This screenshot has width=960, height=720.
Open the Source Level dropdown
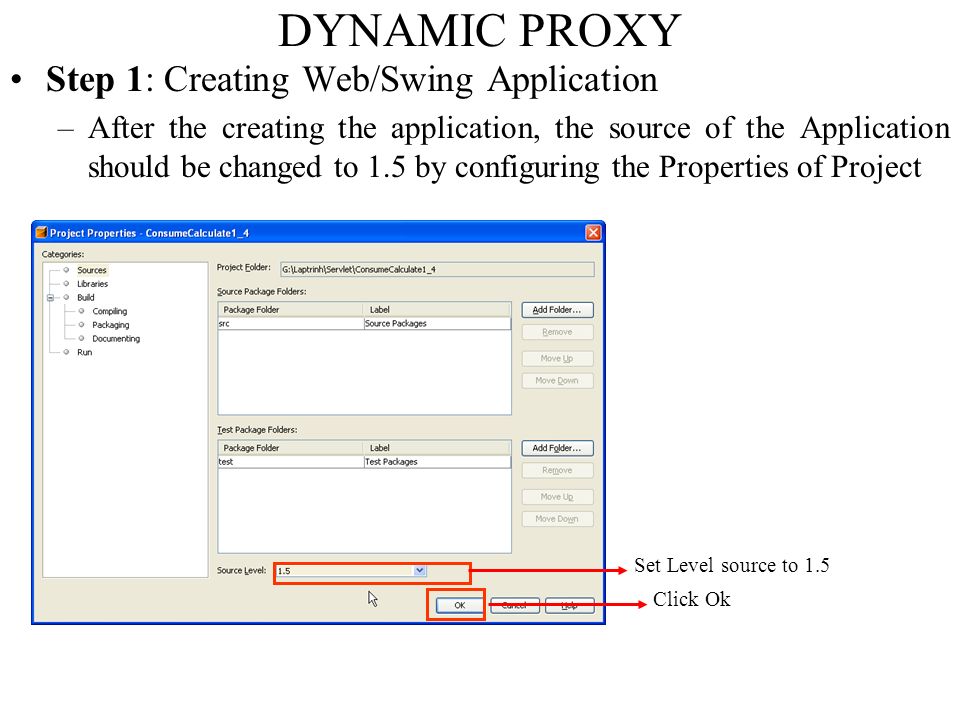pyautogui.click(x=419, y=571)
